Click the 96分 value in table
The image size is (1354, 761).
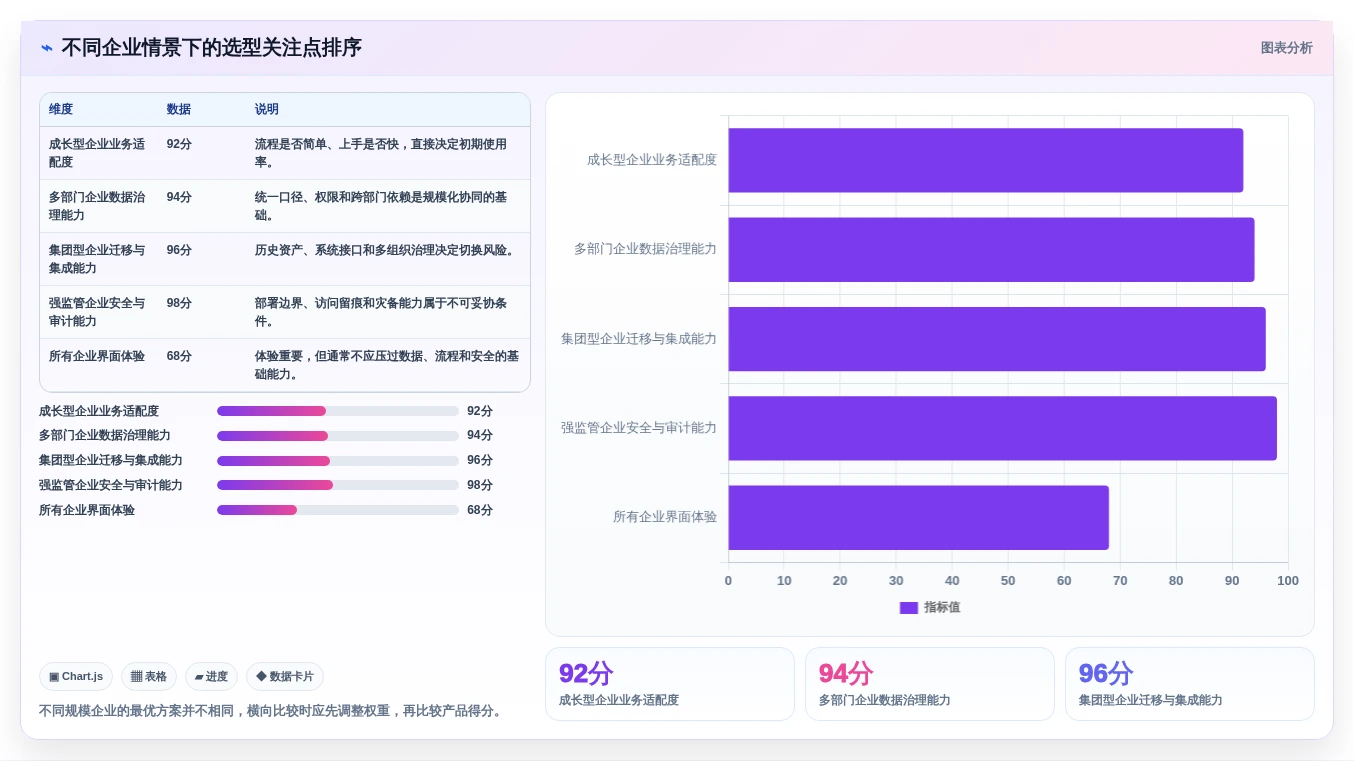click(179, 250)
